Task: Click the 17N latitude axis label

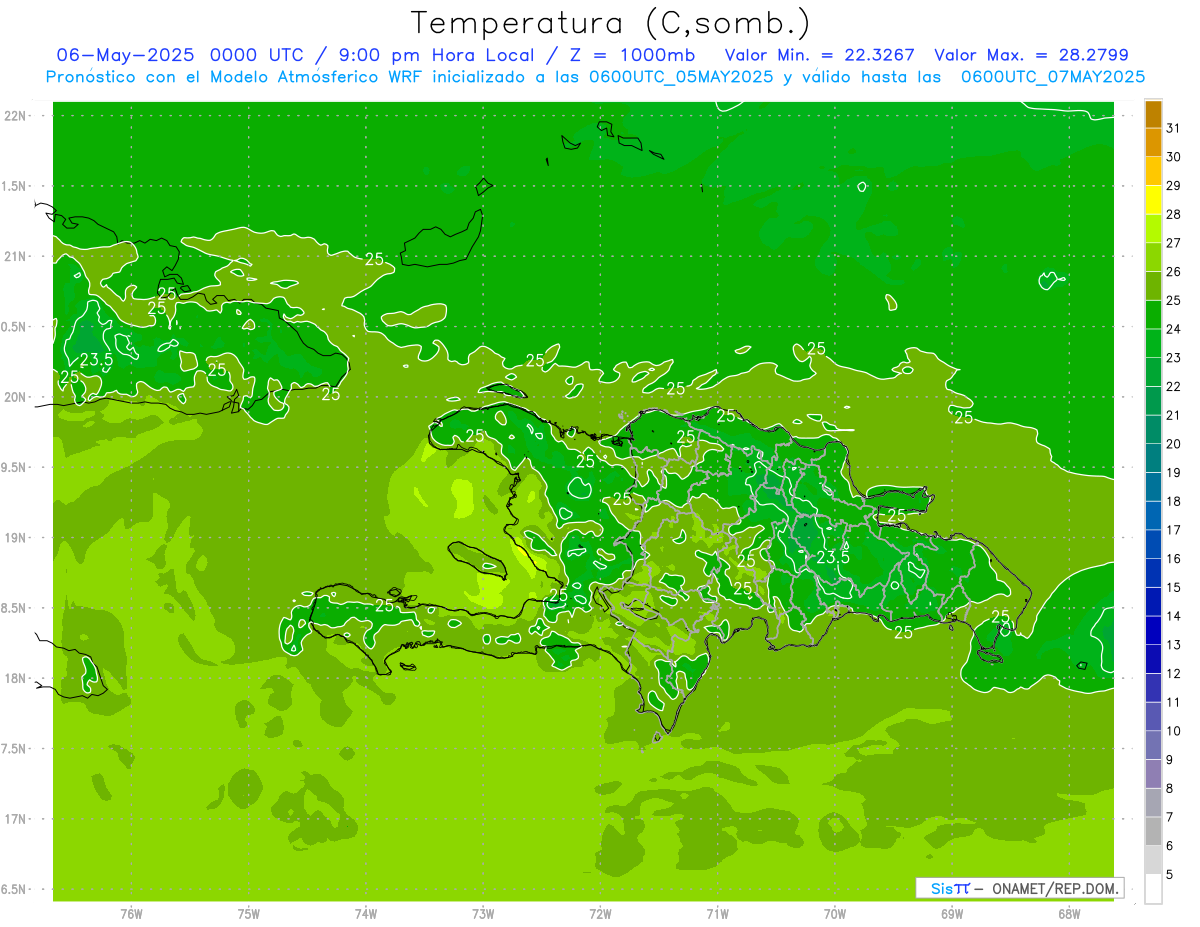Action: (15, 819)
